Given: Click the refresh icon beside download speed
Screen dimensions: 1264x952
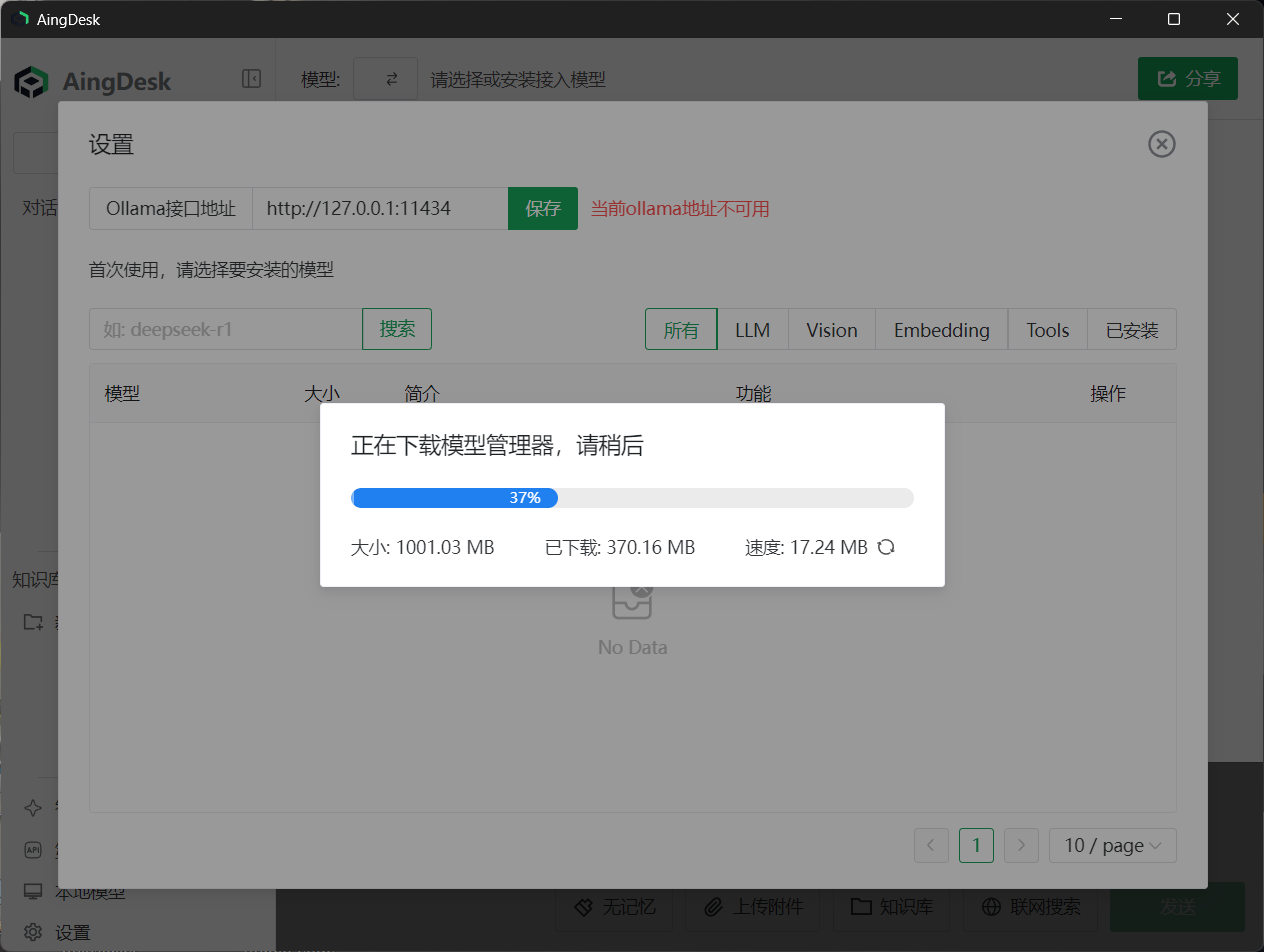Looking at the screenshot, I should point(885,547).
